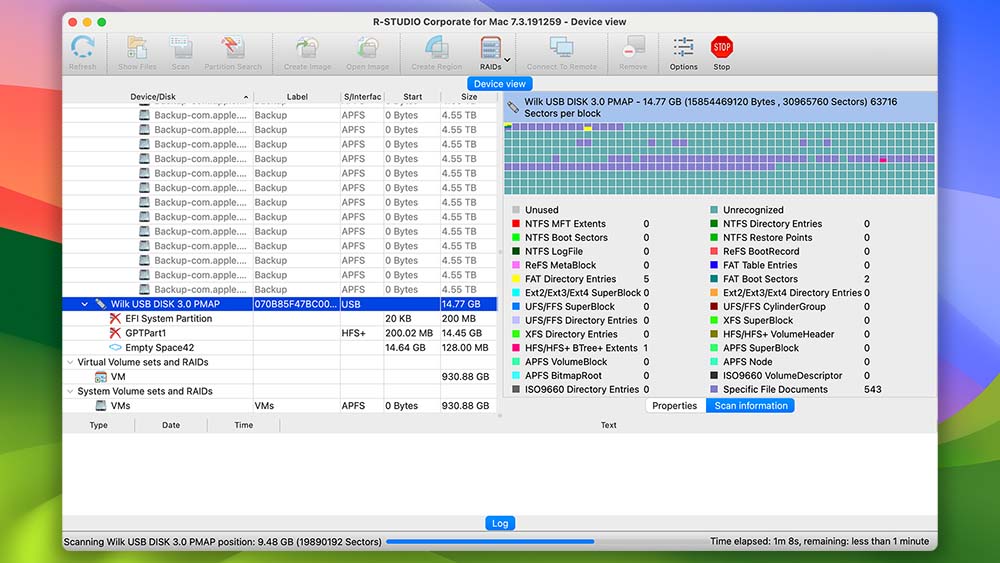Image resolution: width=1000 pixels, height=563 pixels.
Task: Click the Type column header in the log
Action: tap(99, 425)
